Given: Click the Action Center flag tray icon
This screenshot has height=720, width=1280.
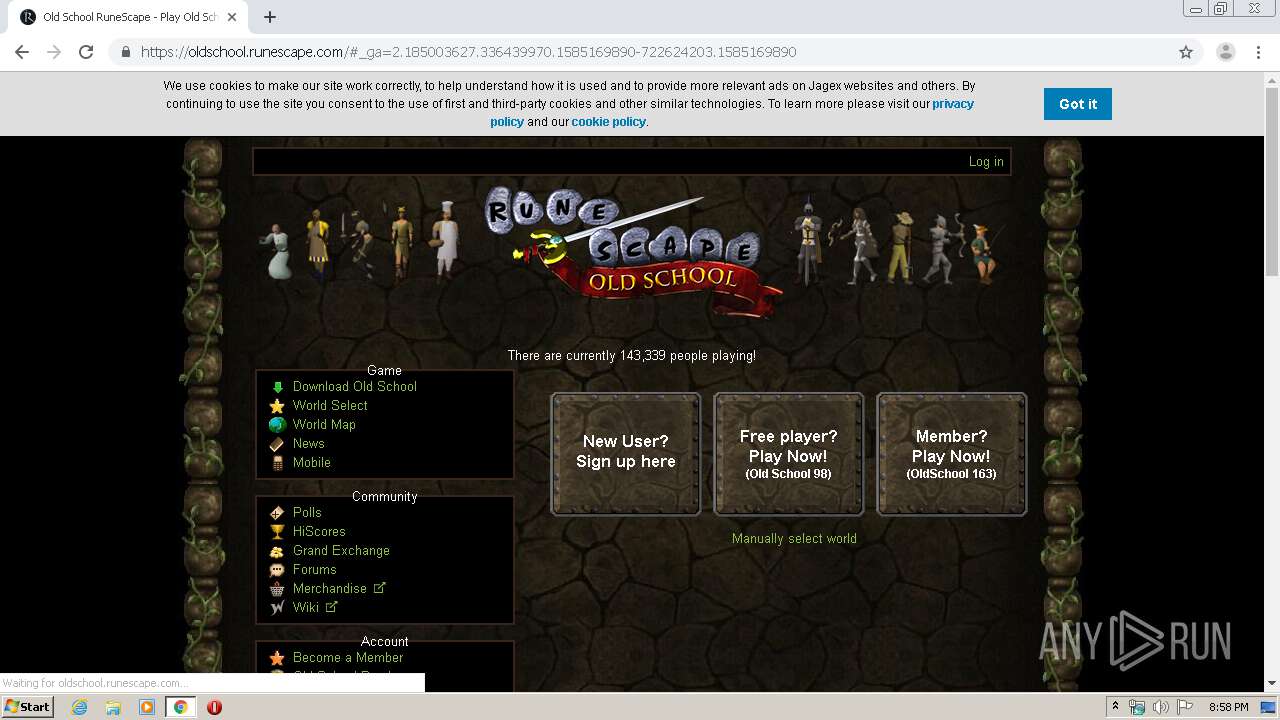Looking at the screenshot, I should (x=1185, y=707).
